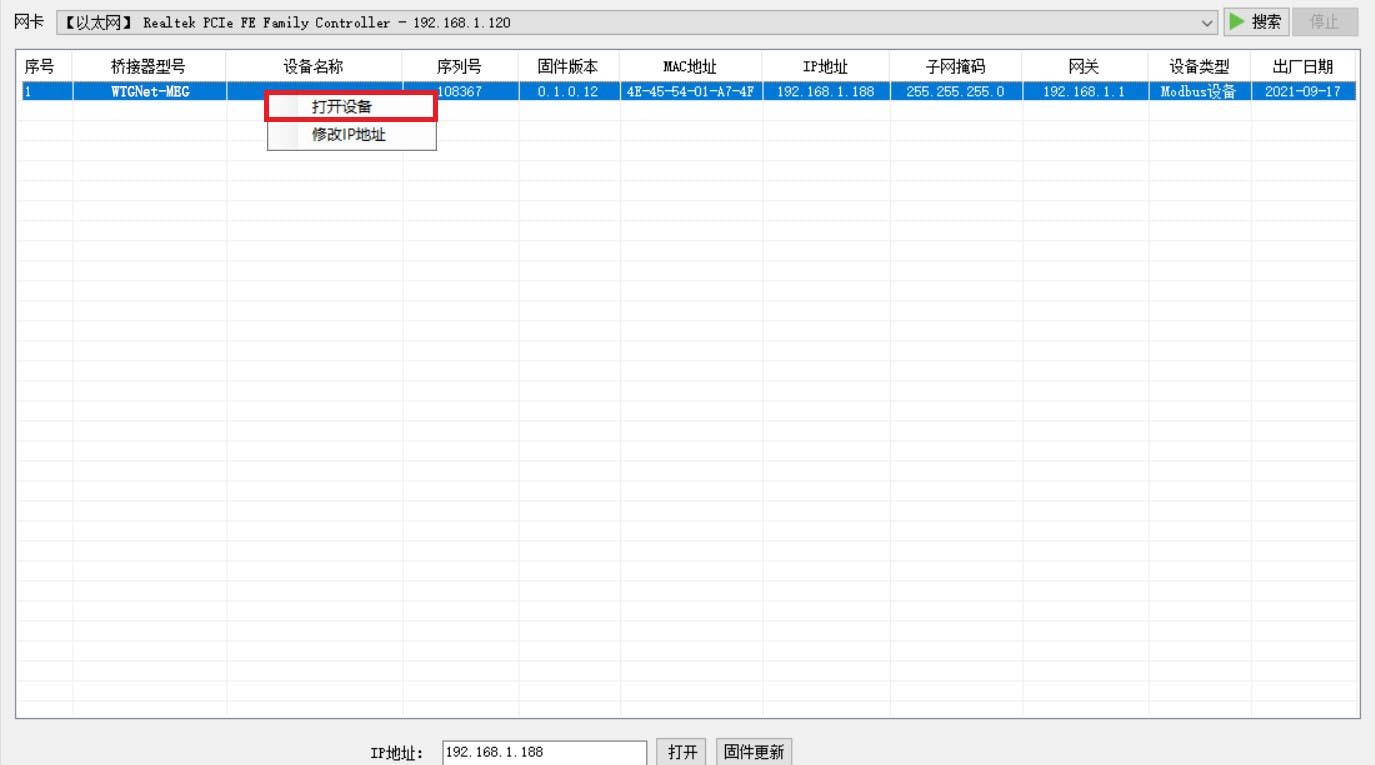This screenshot has height=765, width=1375.
Task: Focus the IP地址 input field
Action: tap(544, 752)
